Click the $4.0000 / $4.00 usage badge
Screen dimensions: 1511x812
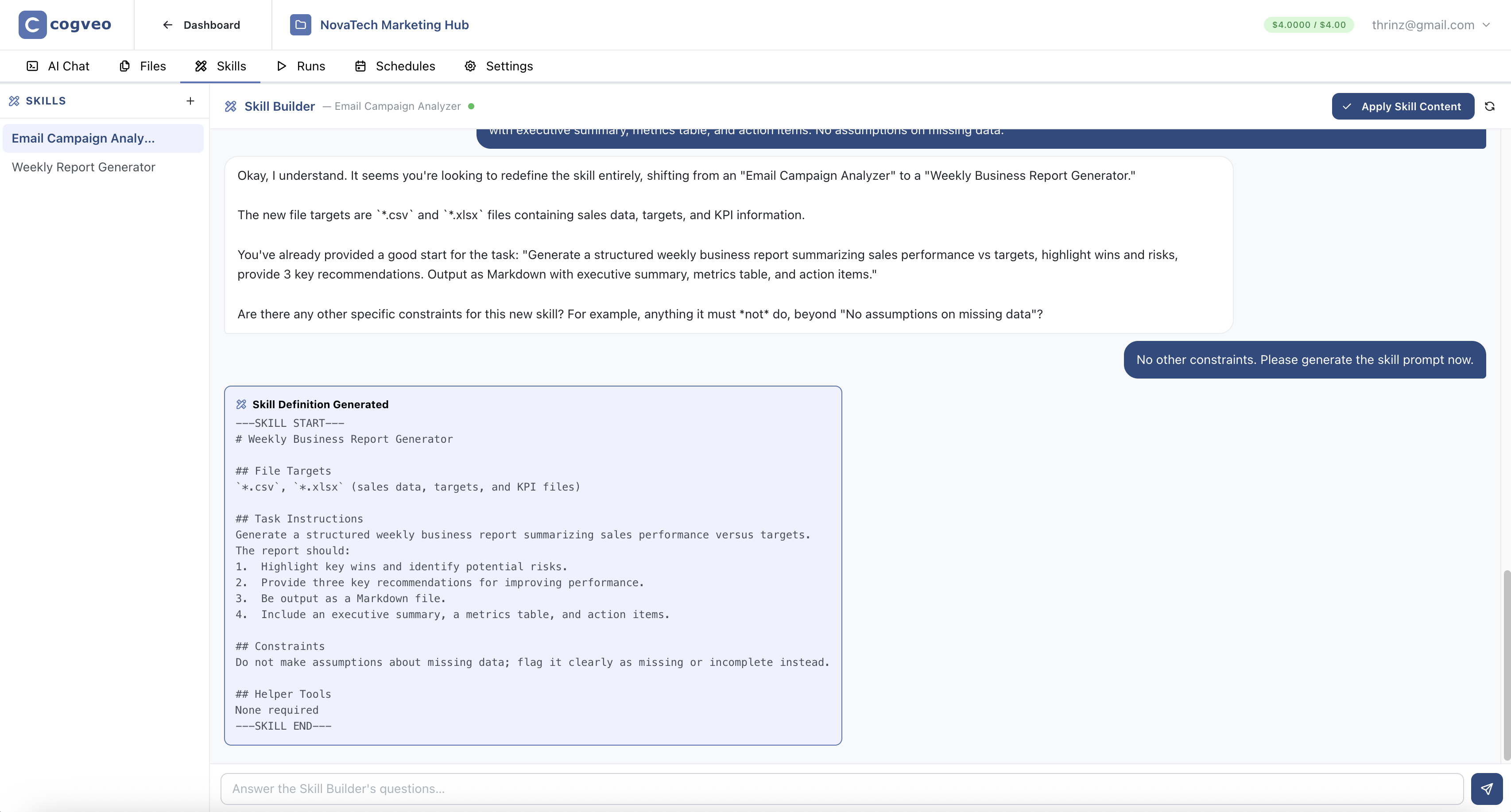[1308, 25]
